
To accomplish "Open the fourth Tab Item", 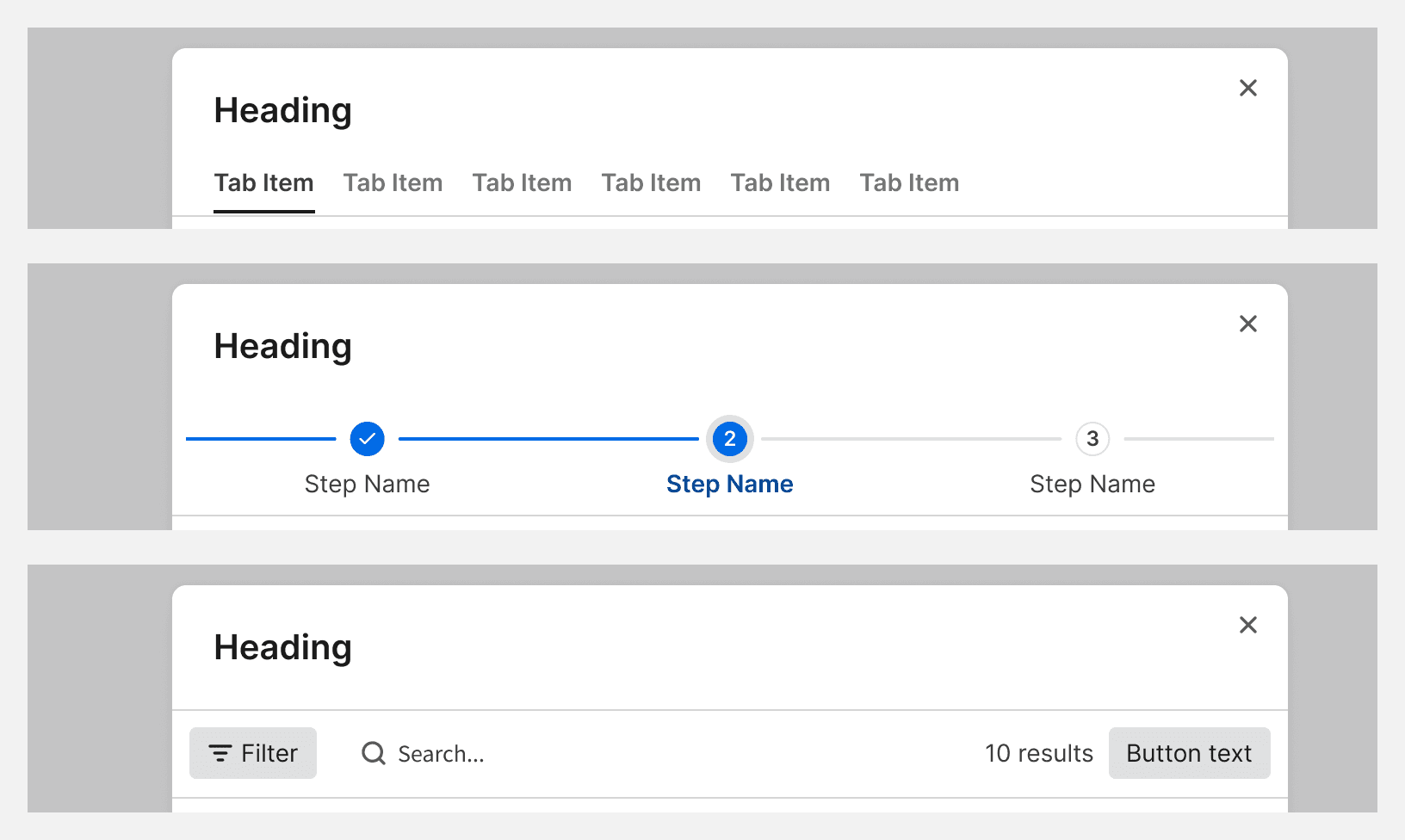I will point(651,182).
